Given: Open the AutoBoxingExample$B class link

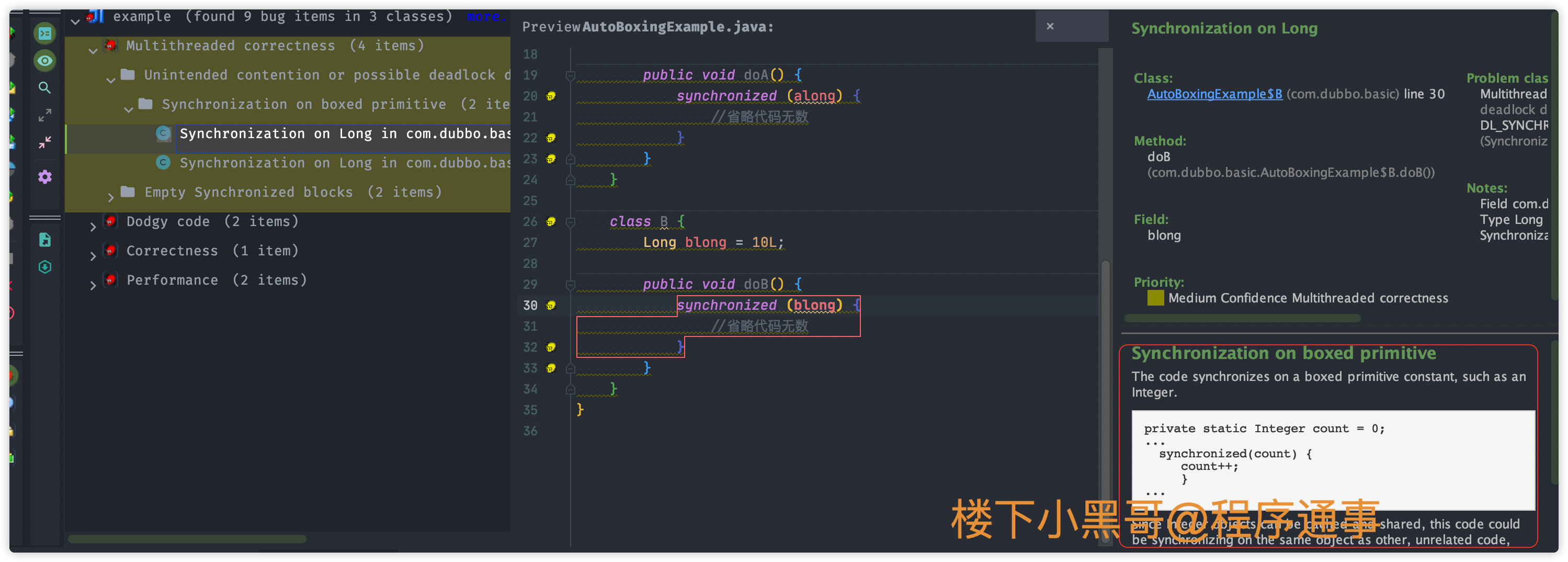Looking at the screenshot, I should (1214, 94).
